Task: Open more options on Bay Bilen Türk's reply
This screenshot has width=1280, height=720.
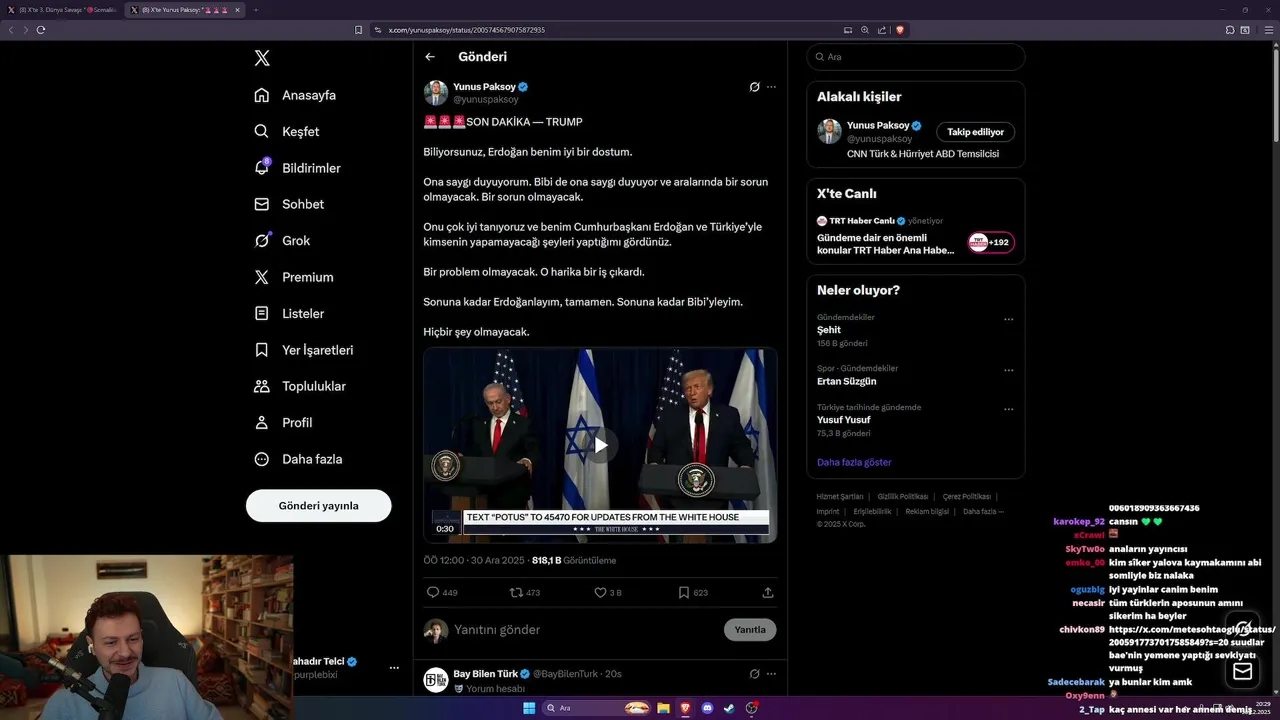Action: coord(771,674)
